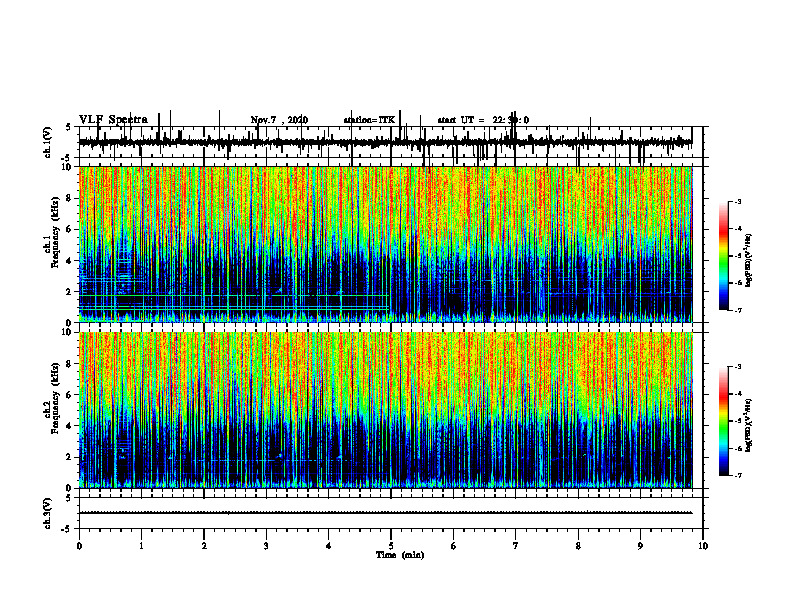Select the "Time (min)" axis title
The width and height of the screenshot is (792, 612).
[400, 555]
